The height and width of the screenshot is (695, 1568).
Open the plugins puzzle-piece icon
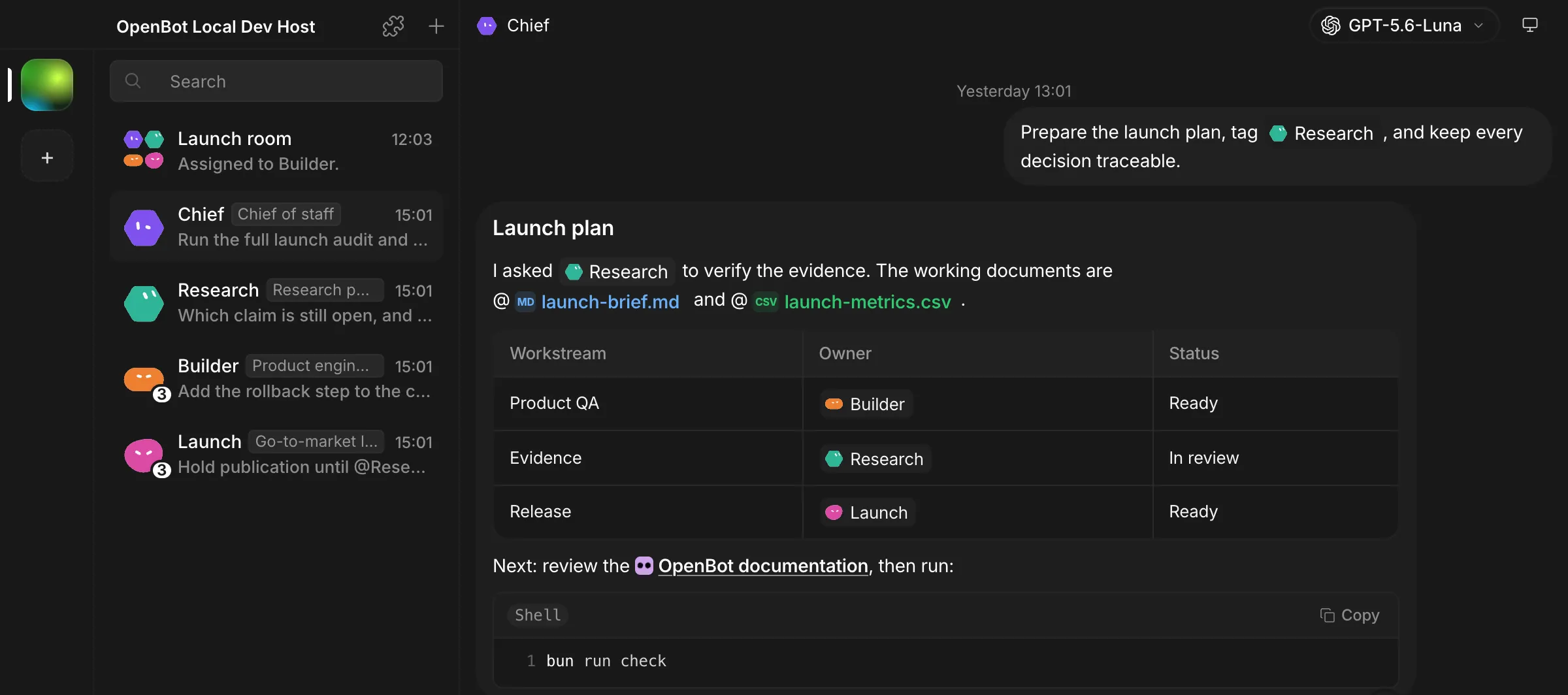coord(393,26)
